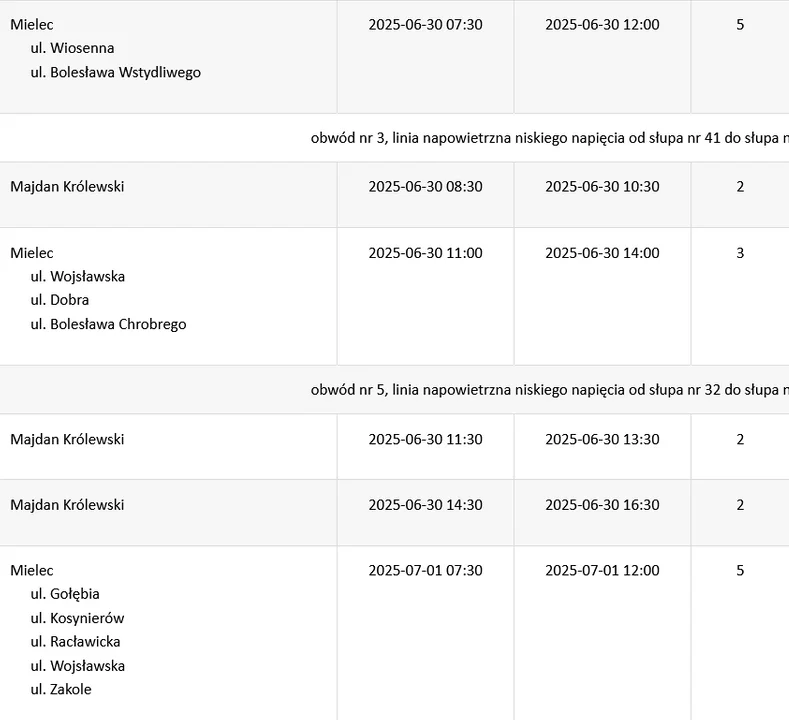
Task: Click the ul. Wiosenna street entry
Action: [72, 48]
